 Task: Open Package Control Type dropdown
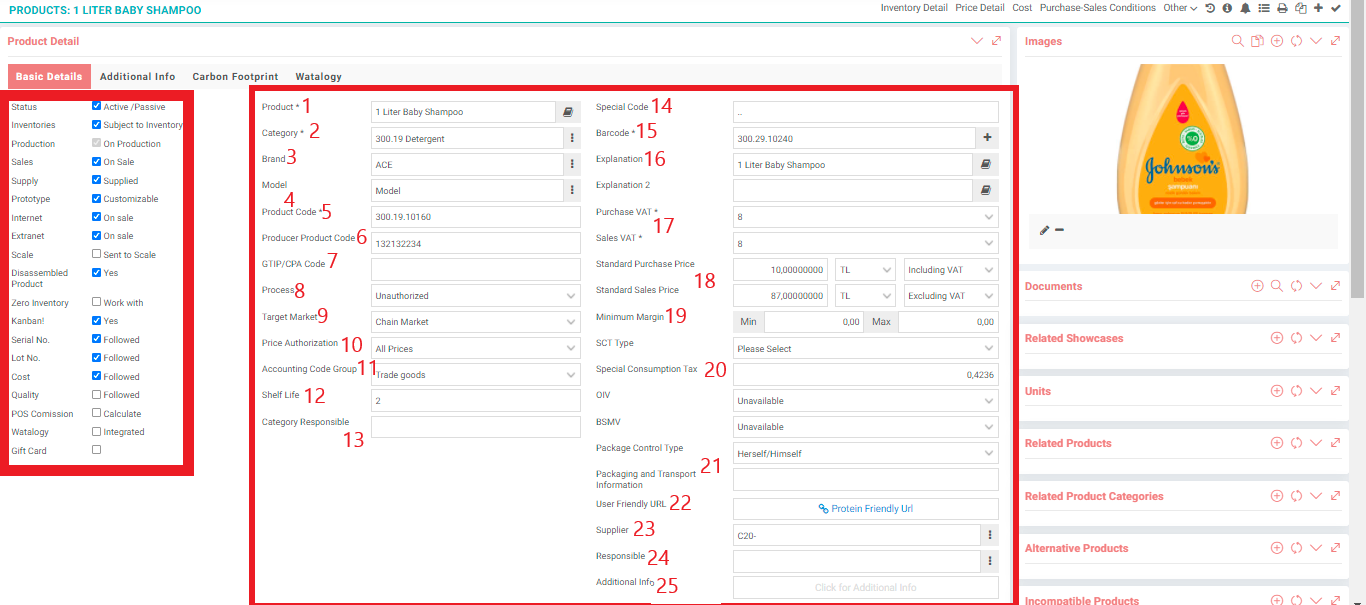pyautogui.click(x=866, y=453)
